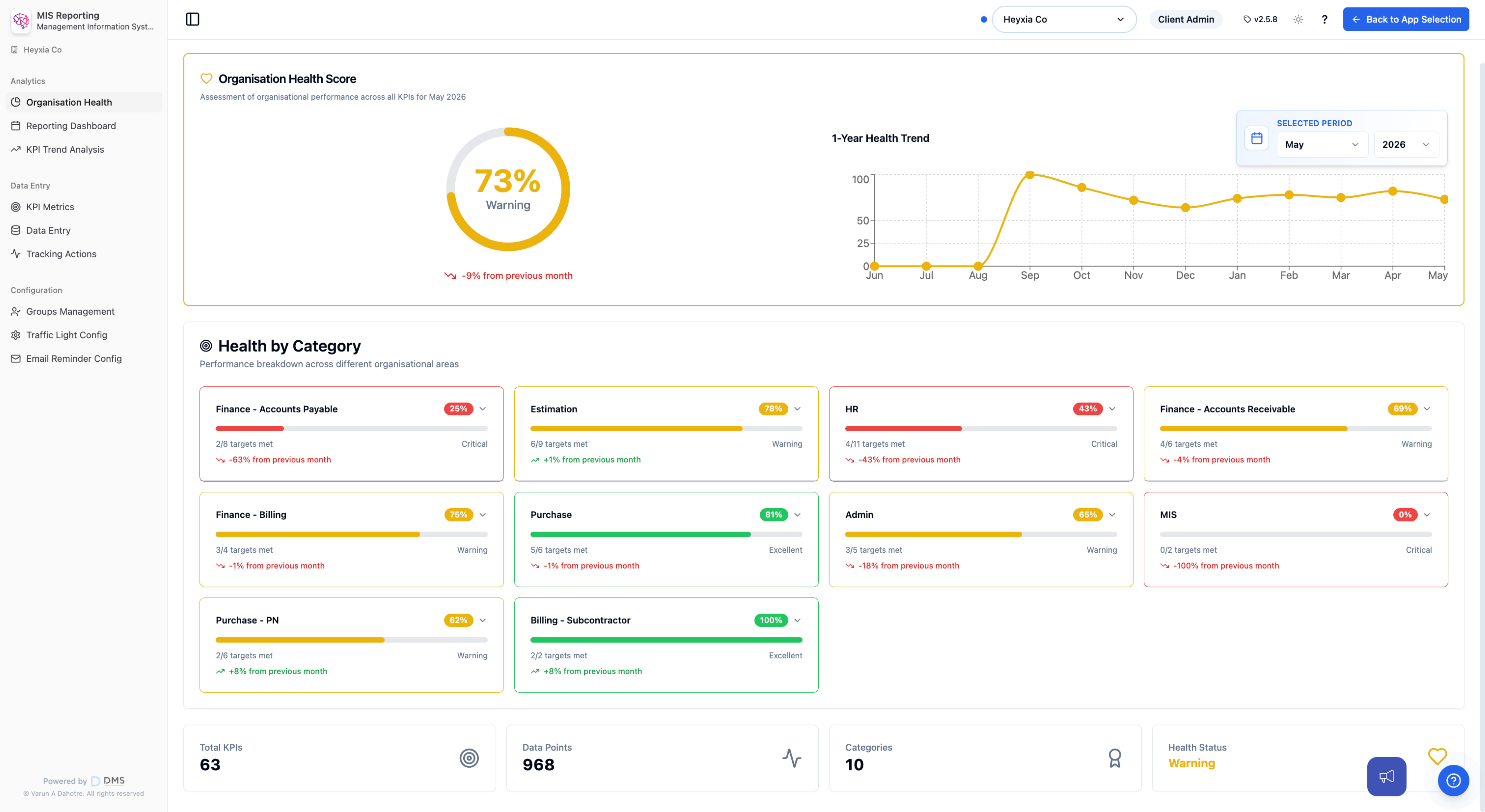Click the award ribbon icon in Categories card

[x=1115, y=758]
